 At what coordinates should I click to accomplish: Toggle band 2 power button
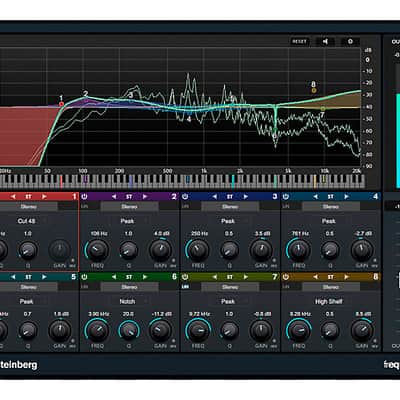pos(84,197)
